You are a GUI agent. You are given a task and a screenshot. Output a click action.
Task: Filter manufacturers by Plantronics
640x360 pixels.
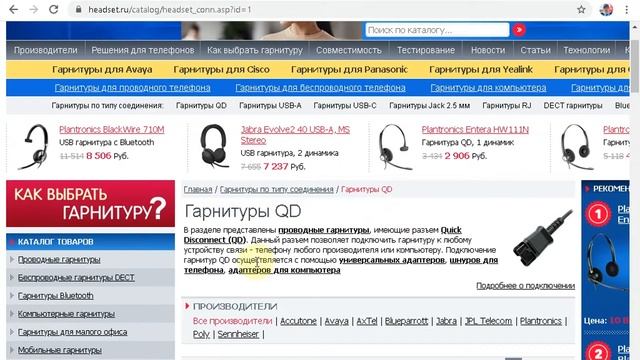coord(540,321)
